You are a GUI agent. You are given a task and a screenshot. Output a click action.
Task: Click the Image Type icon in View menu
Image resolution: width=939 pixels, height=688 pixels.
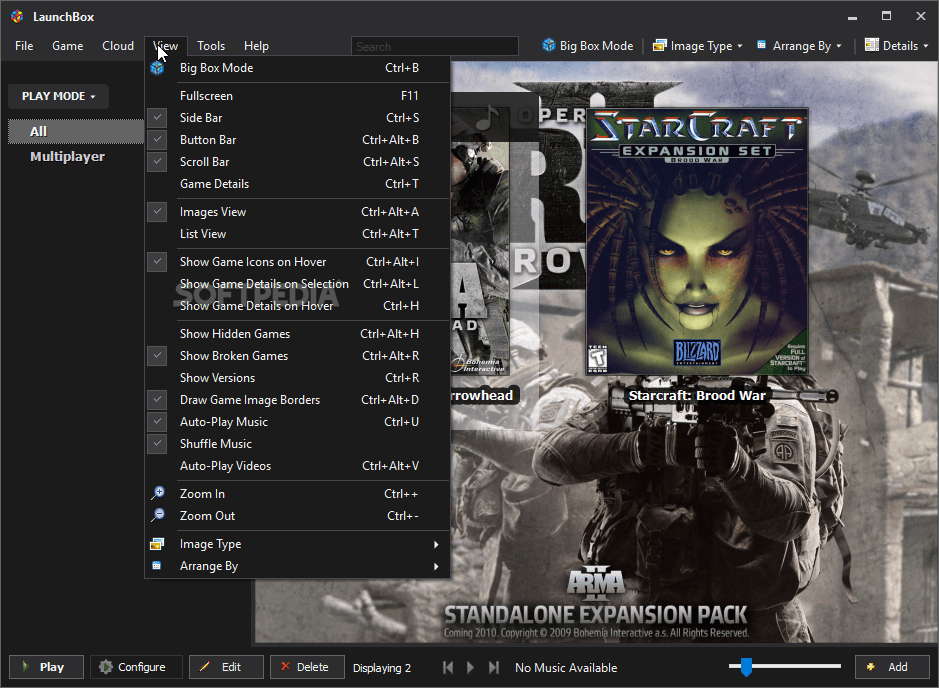coord(157,544)
